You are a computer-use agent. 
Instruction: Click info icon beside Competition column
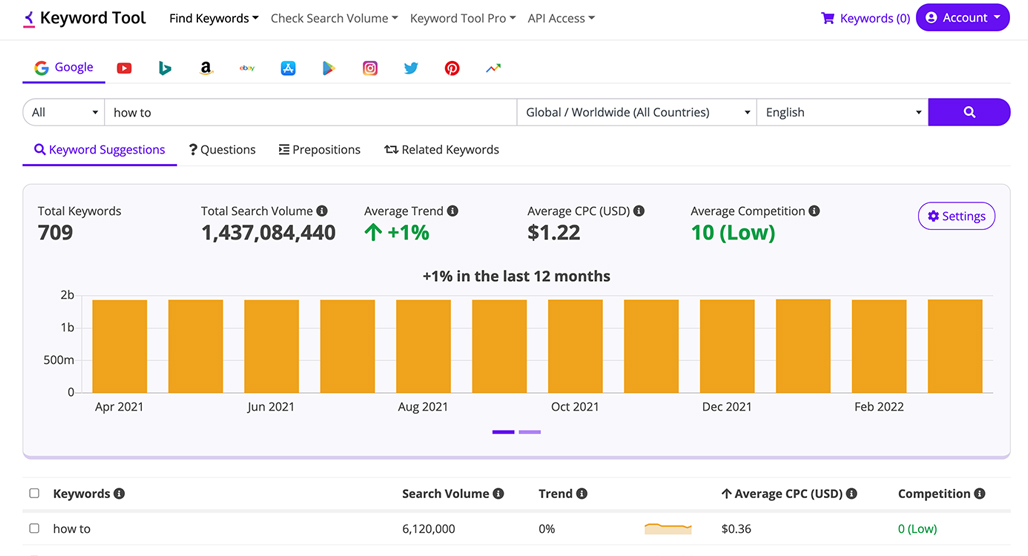(x=979, y=494)
